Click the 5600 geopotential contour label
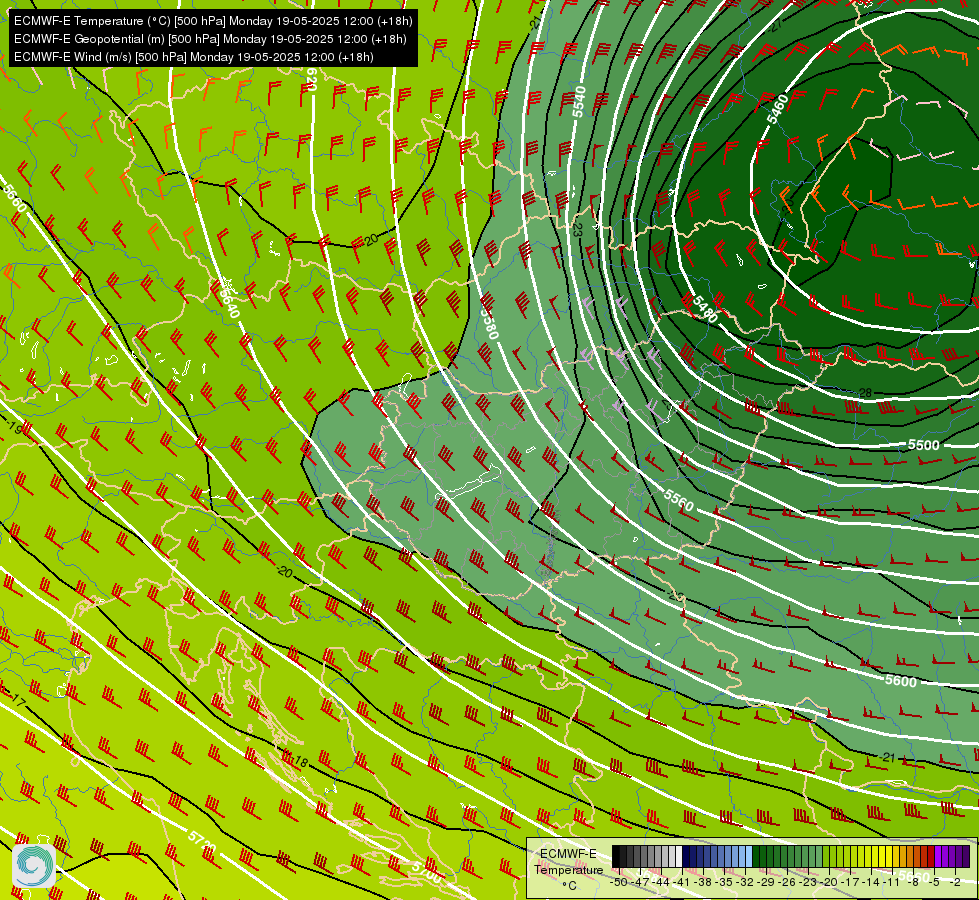The width and height of the screenshot is (979, 900). point(900,680)
